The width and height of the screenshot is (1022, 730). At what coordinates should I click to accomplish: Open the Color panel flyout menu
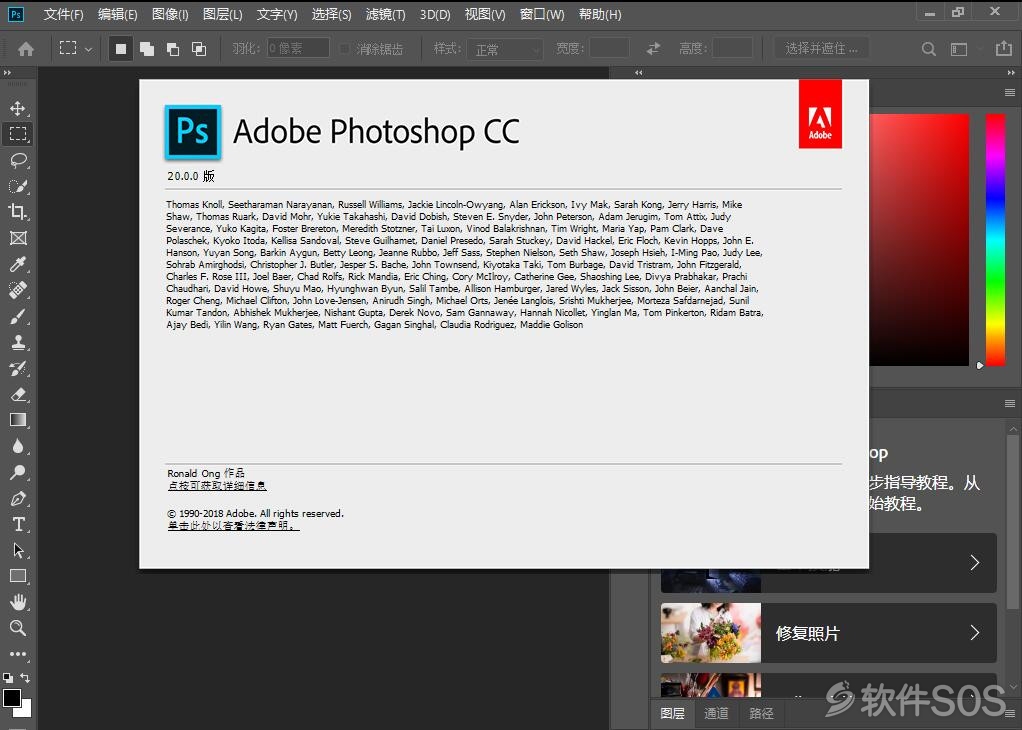(x=1010, y=93)
